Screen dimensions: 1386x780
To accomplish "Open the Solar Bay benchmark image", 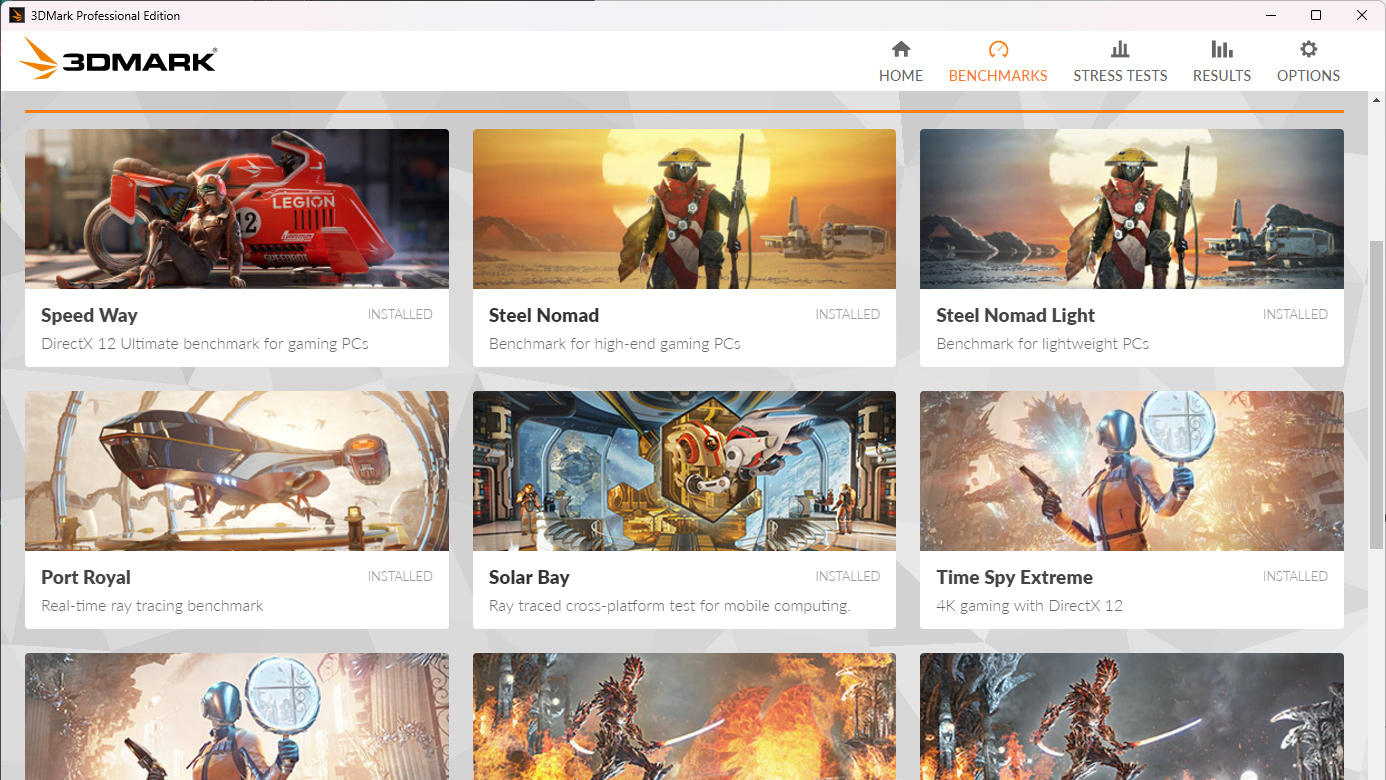I will pos(684,471).
